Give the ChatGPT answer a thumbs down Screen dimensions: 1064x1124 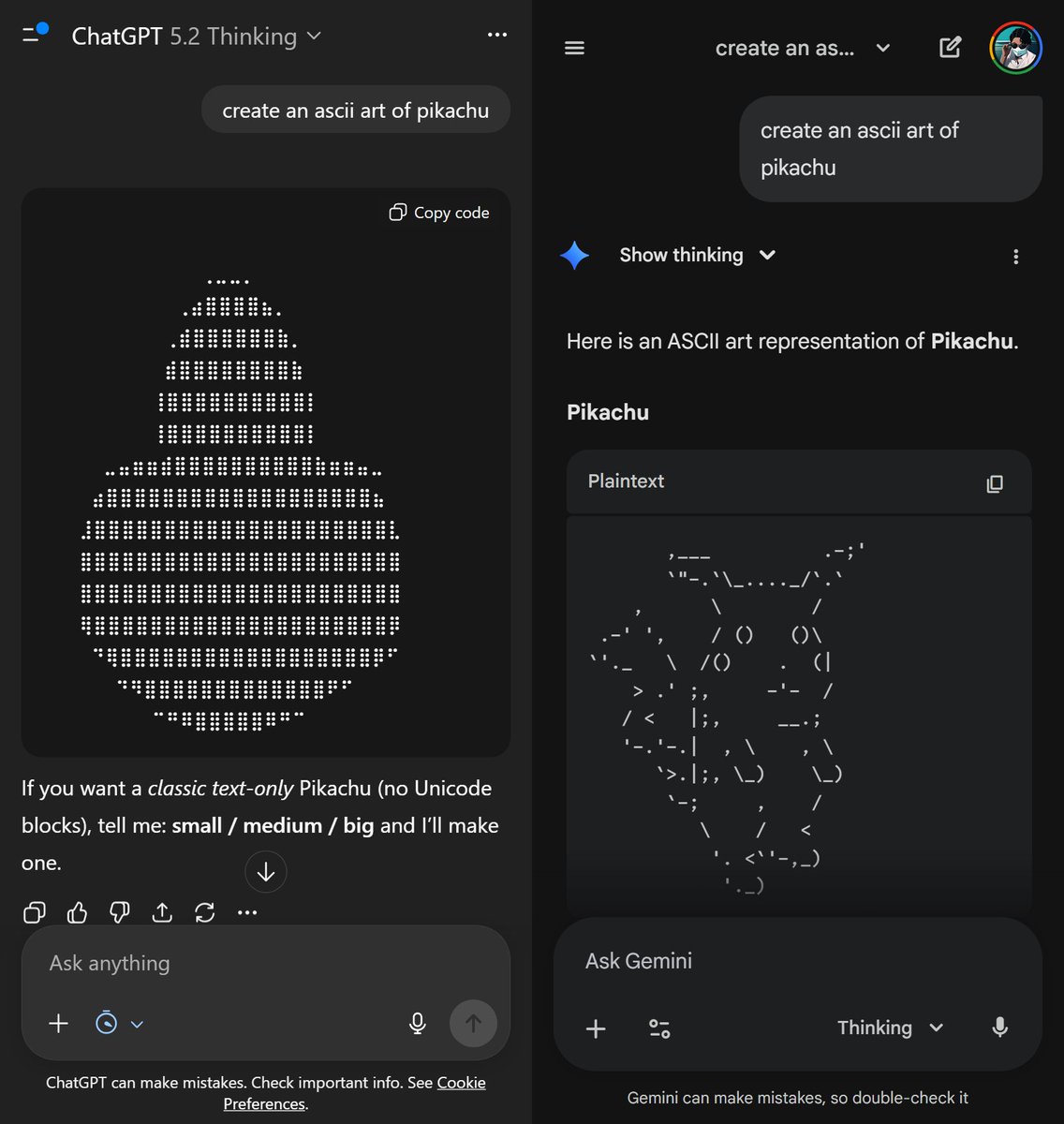click(120, 912)
